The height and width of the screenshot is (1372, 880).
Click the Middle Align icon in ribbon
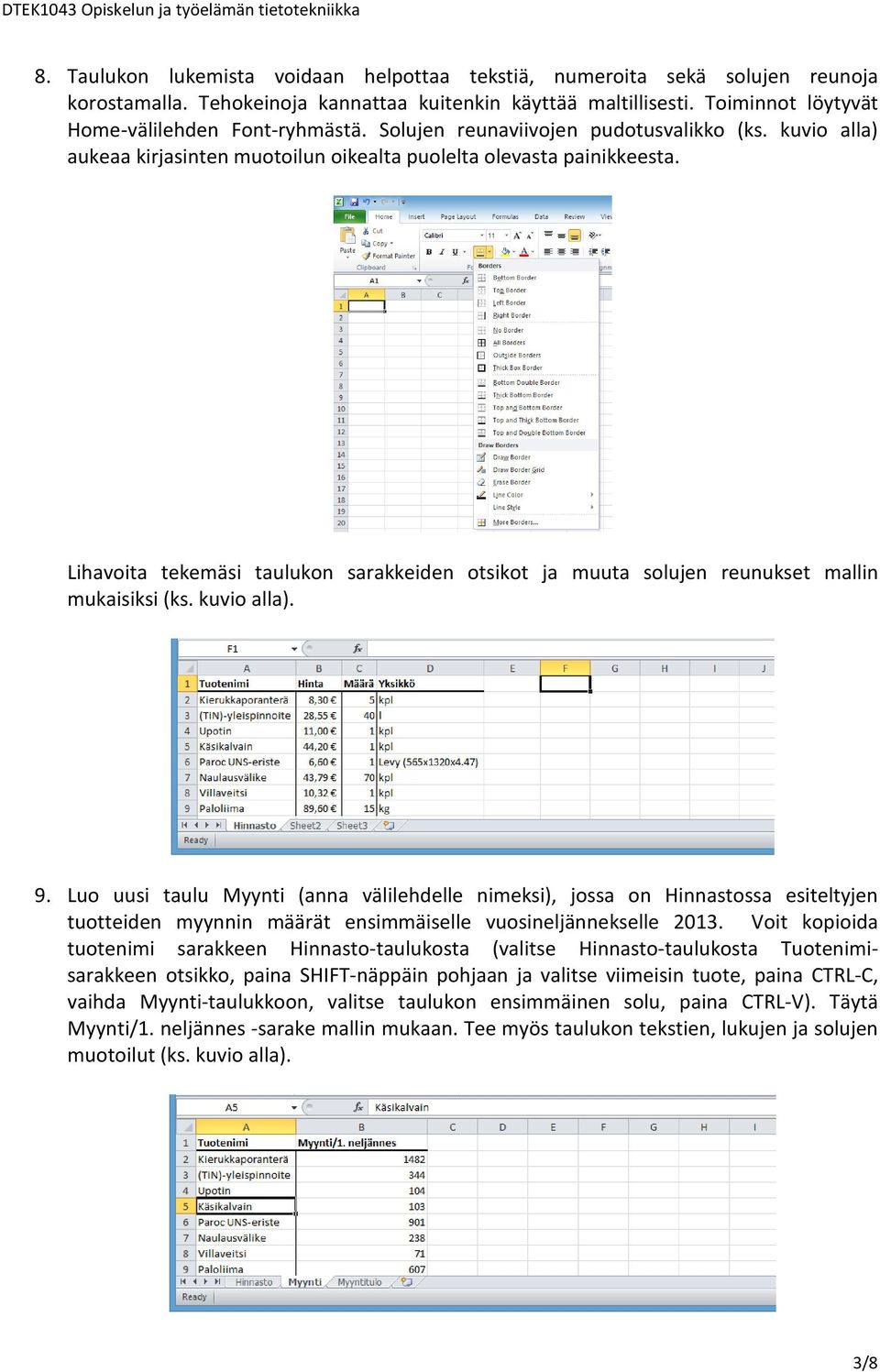coord(561,236)
